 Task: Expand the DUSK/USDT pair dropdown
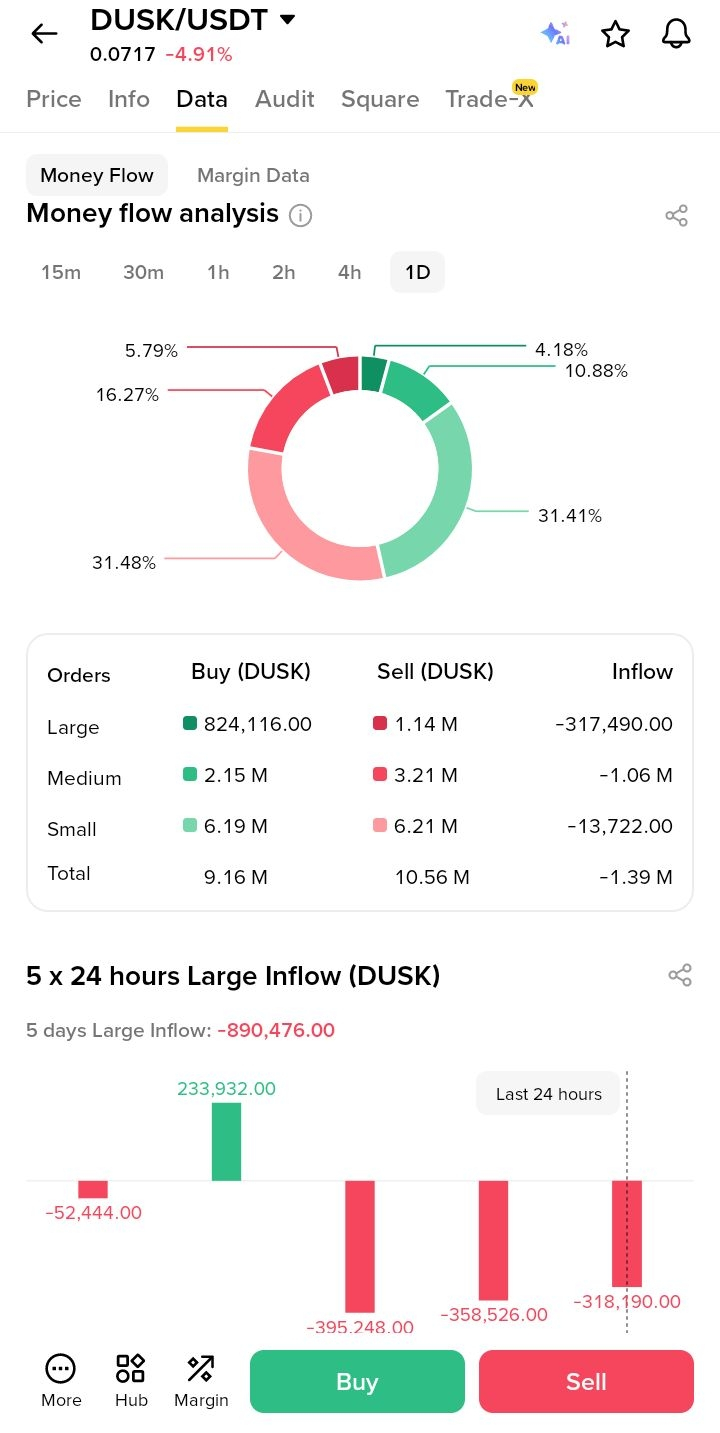(x=287, y=18)
